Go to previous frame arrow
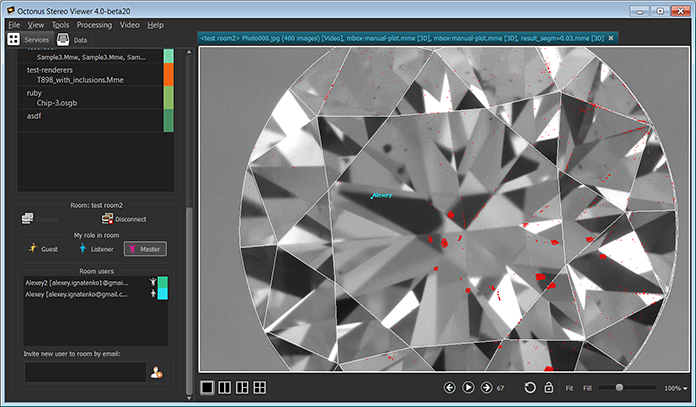This screenshot has height=407, width=696. (449, 387)
